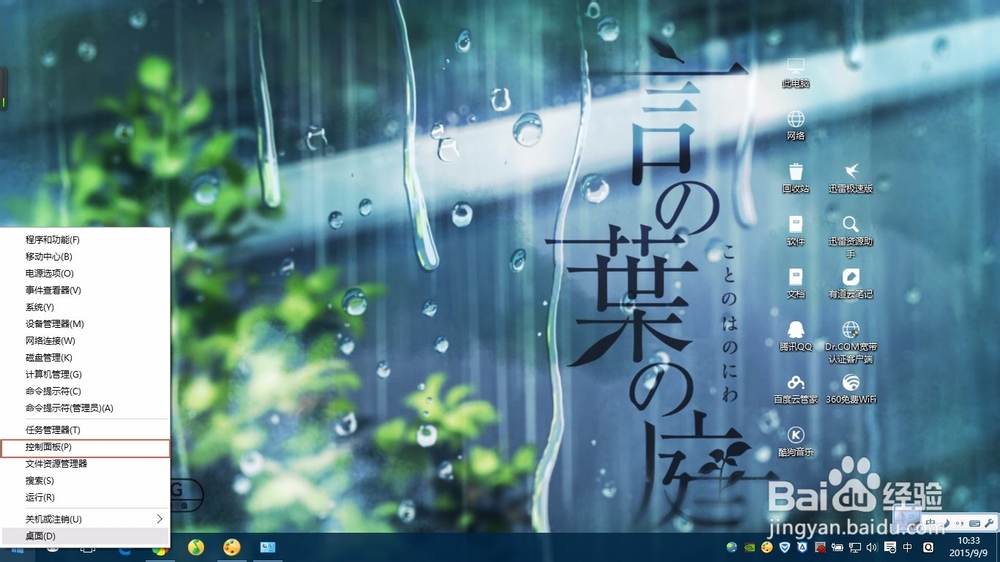Image resolution: width=1000 pixels, height=562 pixels.
Task: Choose 文件资源管理器 from the menu
Action: pos(85,464)
